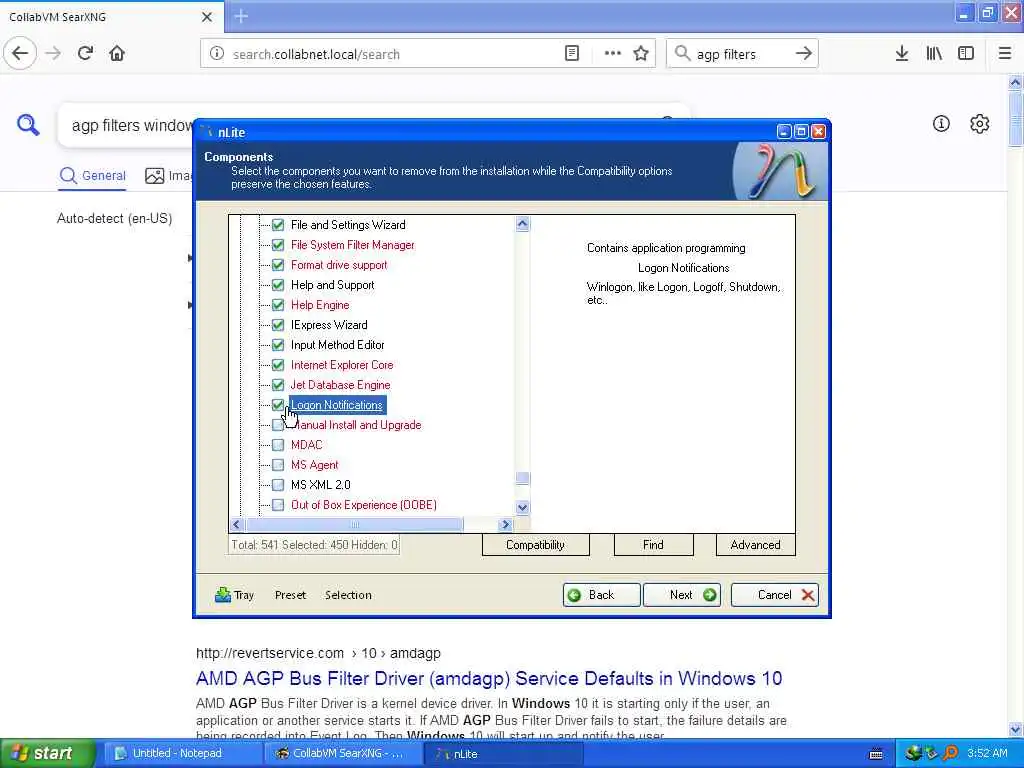Bookmark this page with star icon
Screen dimensions: 1024x768
click(641, 54)
